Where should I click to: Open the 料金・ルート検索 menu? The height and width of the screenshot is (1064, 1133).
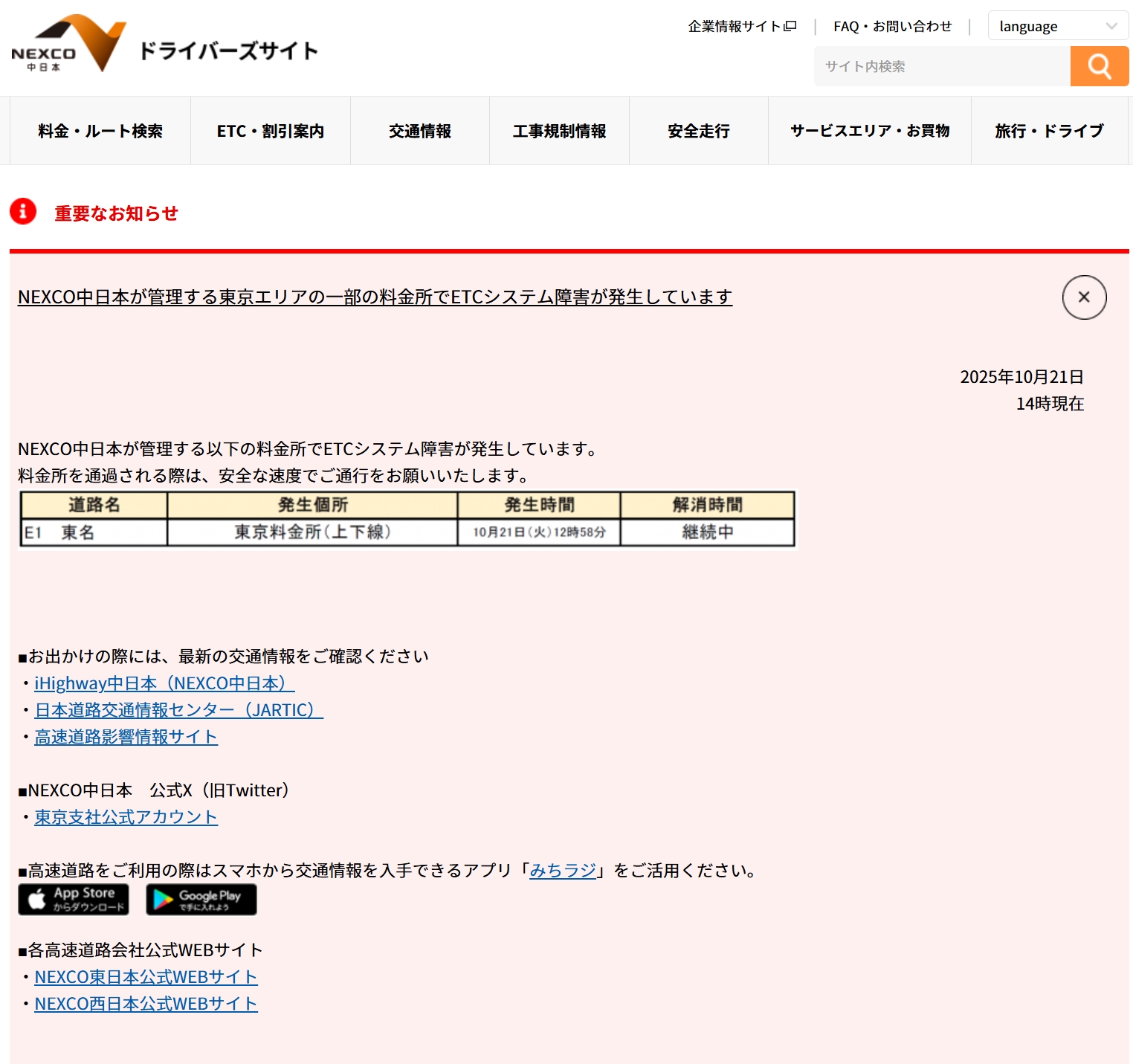tap(100, 131)
